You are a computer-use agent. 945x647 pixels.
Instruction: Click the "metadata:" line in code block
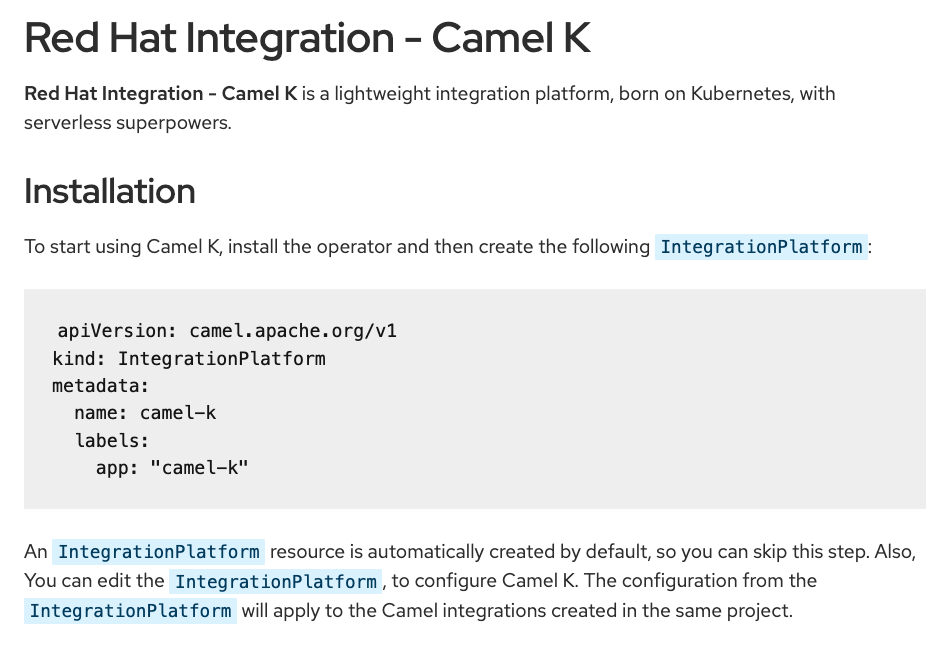[x=100, y=385]
